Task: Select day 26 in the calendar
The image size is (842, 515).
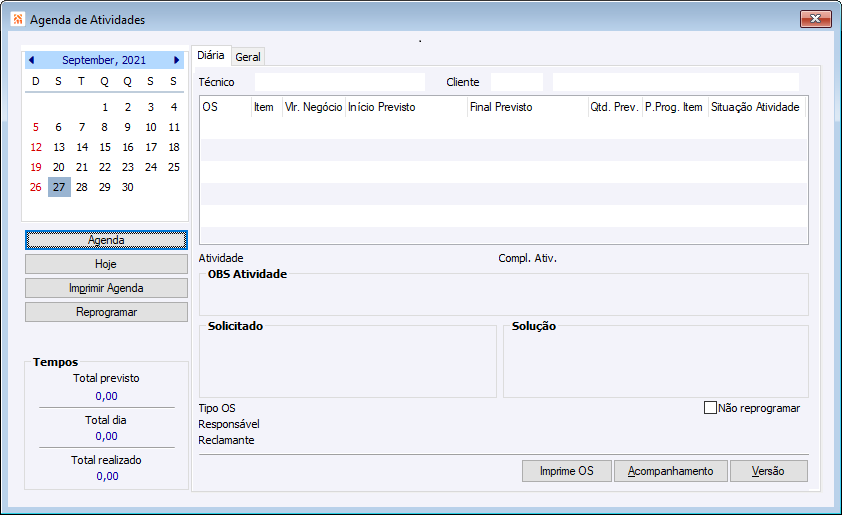Action: coord(36,187)
